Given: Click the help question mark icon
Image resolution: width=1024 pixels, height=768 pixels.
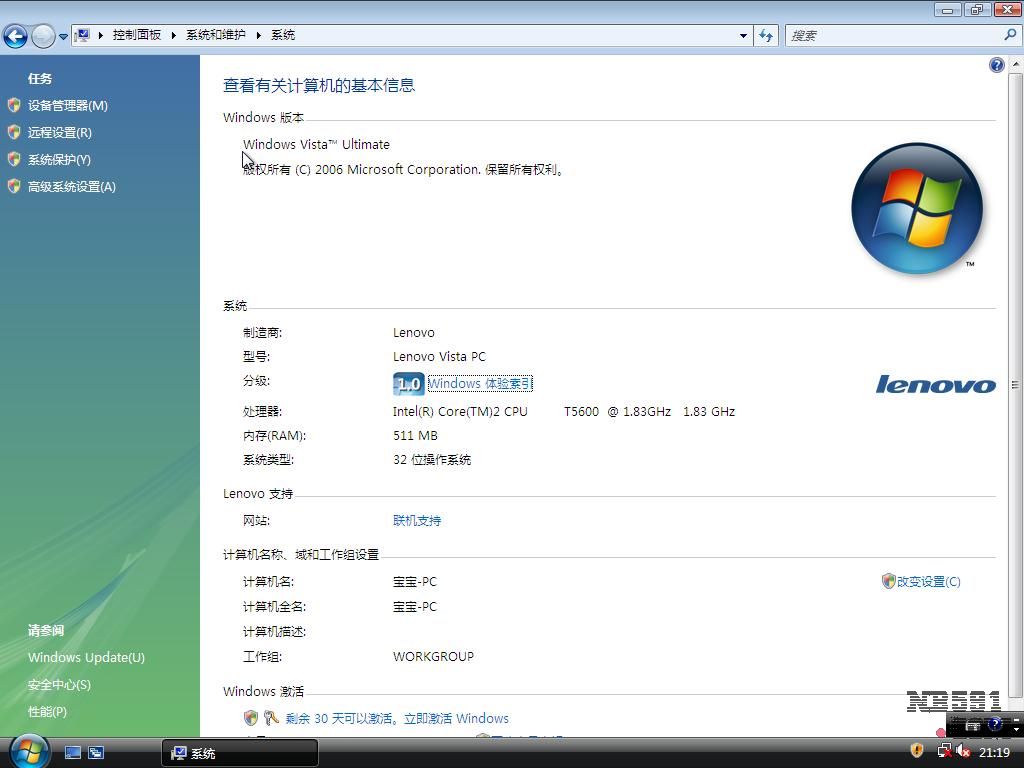Looking at the screenshot, I should pos(996,65).
